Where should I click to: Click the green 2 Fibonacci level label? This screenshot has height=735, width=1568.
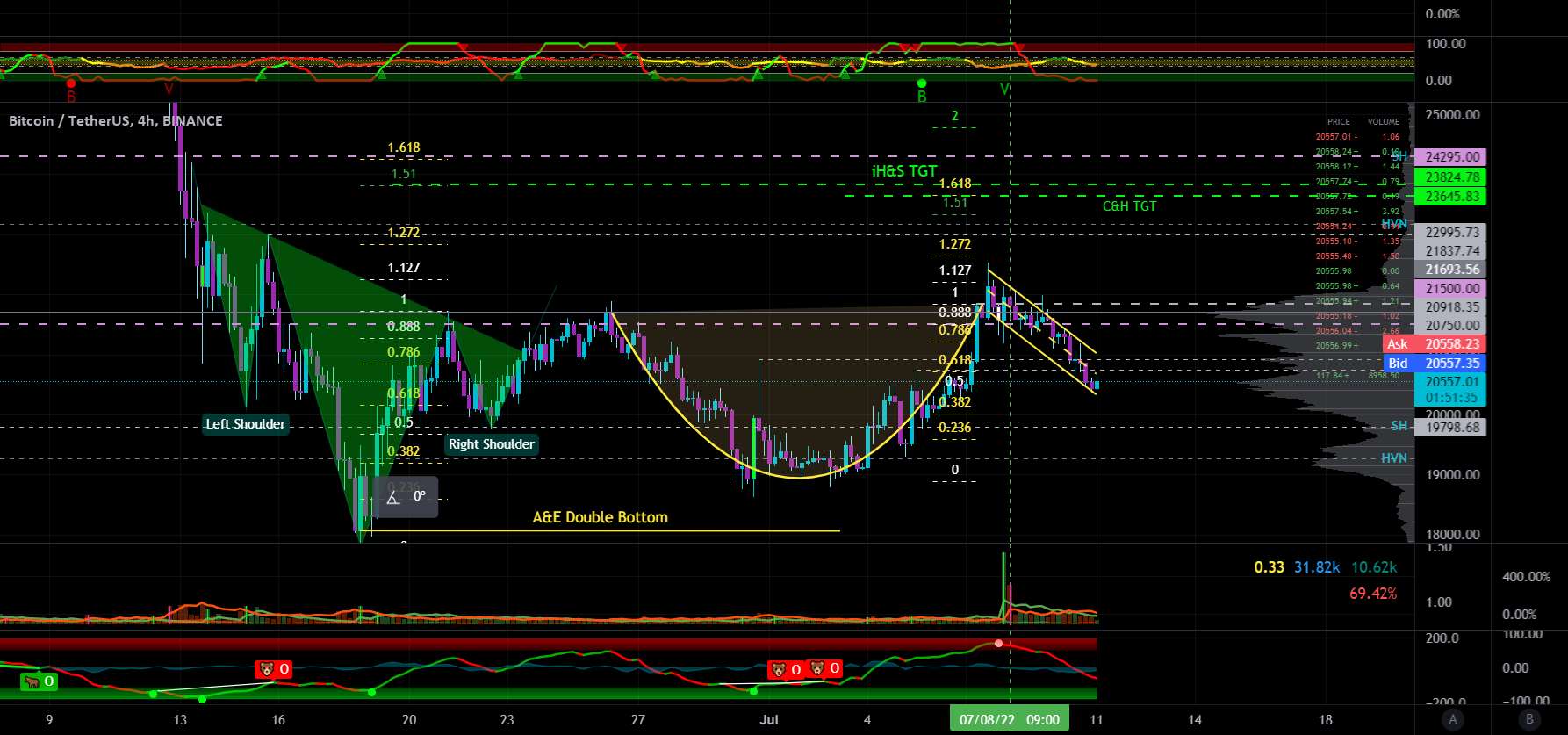pyautogui.click(x=954, y=115)
